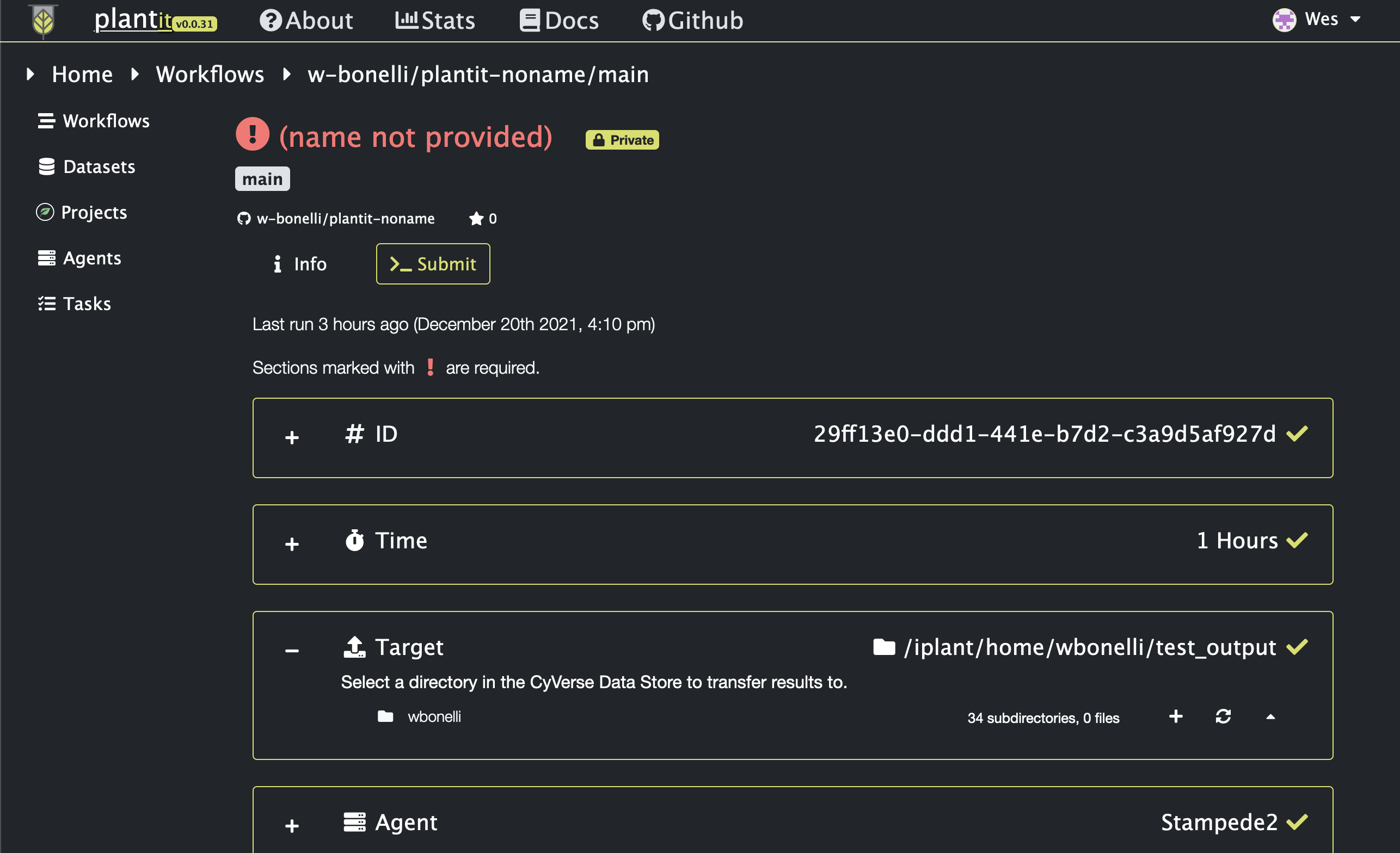Select the wbonelli folder in Target
This screenshot has height=853, width=1400.
434,716
